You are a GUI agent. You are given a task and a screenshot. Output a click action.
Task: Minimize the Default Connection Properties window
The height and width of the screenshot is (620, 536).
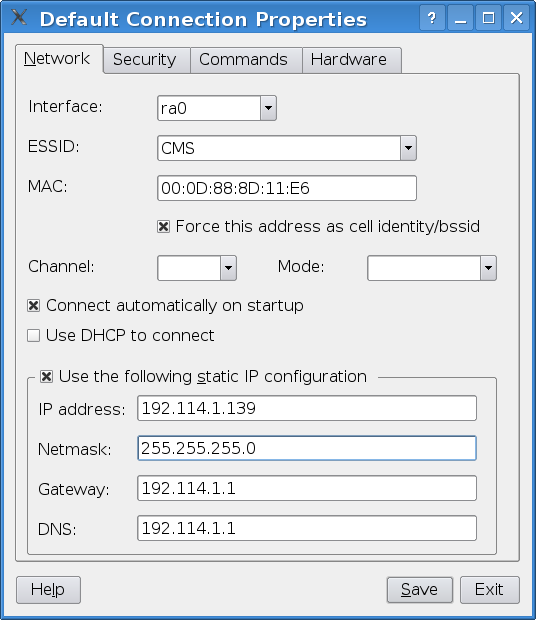tap(461, 18)
